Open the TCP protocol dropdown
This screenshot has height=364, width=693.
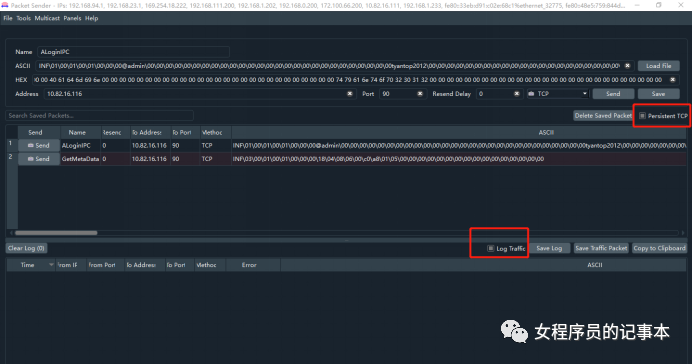[558, 94]
